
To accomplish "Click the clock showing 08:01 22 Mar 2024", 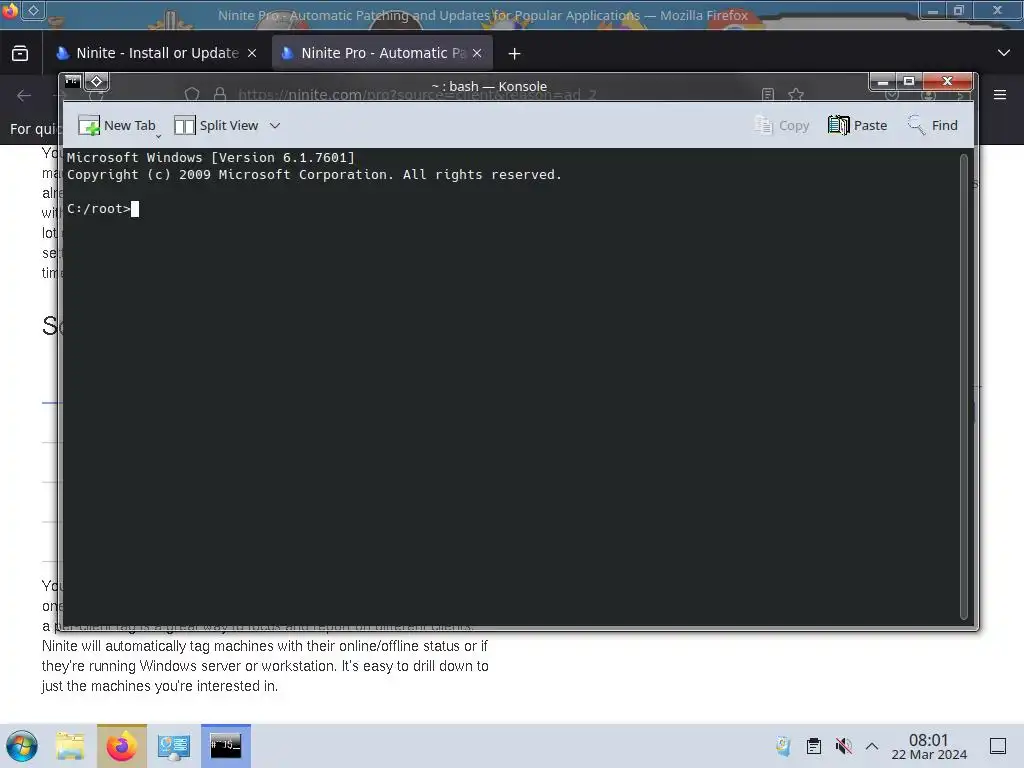I will 929,746.
